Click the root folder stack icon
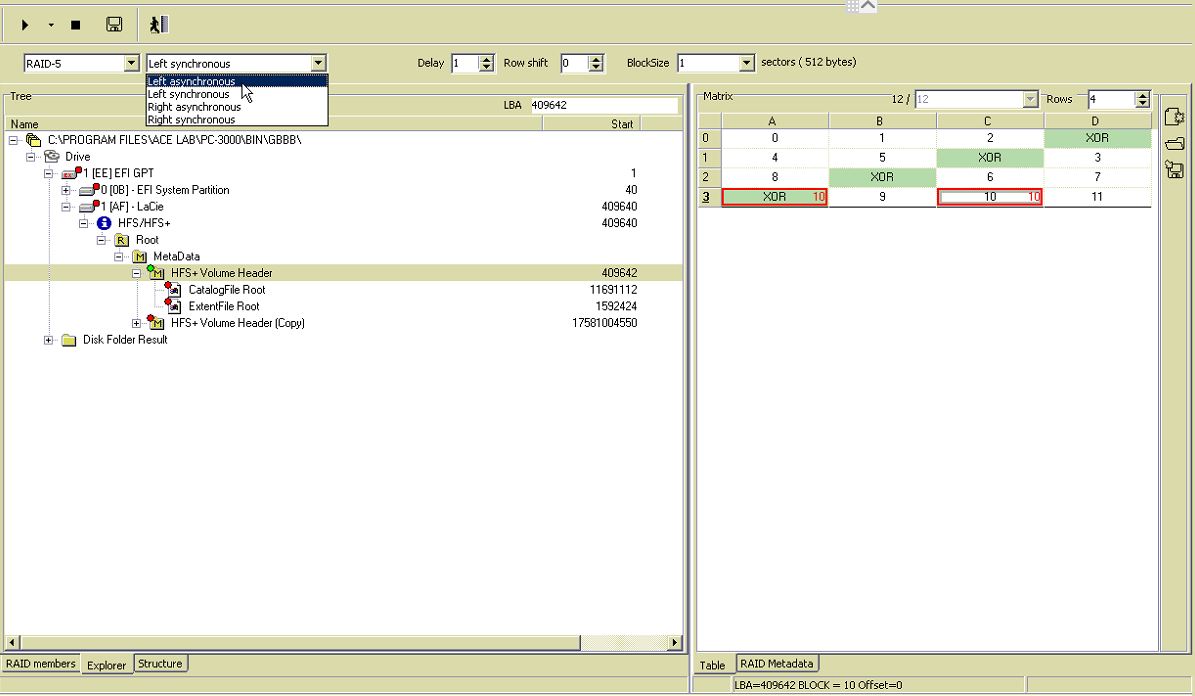 click(33, 140)
